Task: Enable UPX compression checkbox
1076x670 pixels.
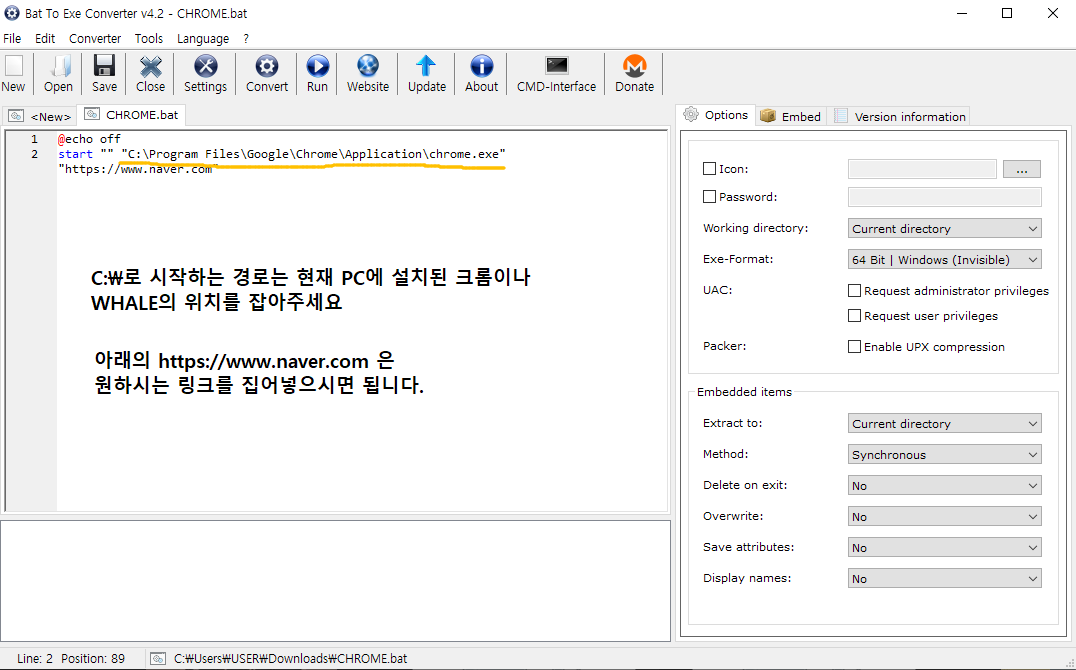Action: click(x=854, y=347)
